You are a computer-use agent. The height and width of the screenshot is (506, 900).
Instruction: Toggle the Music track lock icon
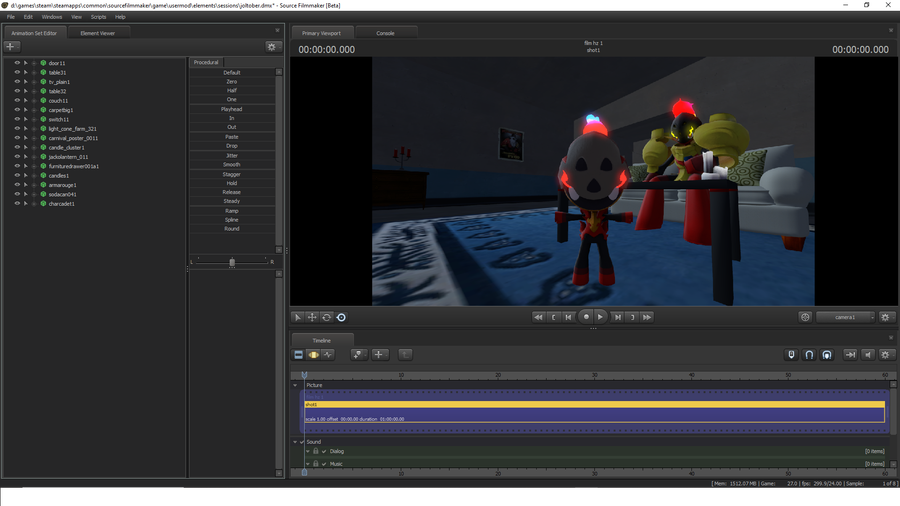coord(316,464)
